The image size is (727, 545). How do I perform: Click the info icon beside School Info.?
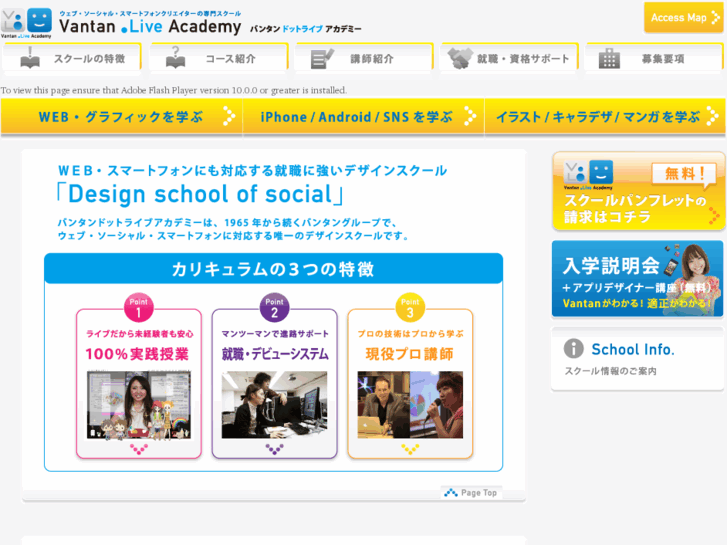coord(574,348)
